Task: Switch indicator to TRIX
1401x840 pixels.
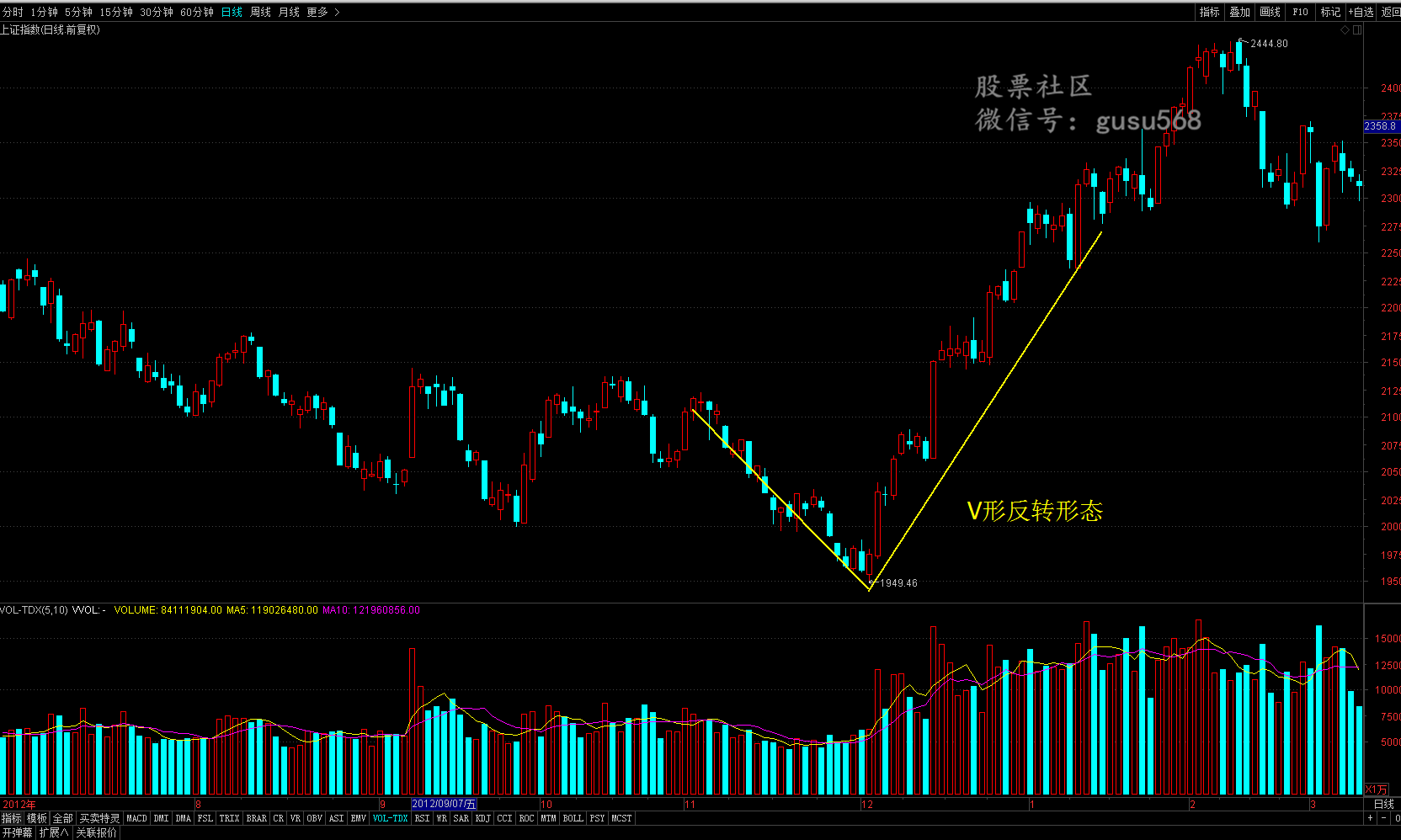Action: coord(230,818)
